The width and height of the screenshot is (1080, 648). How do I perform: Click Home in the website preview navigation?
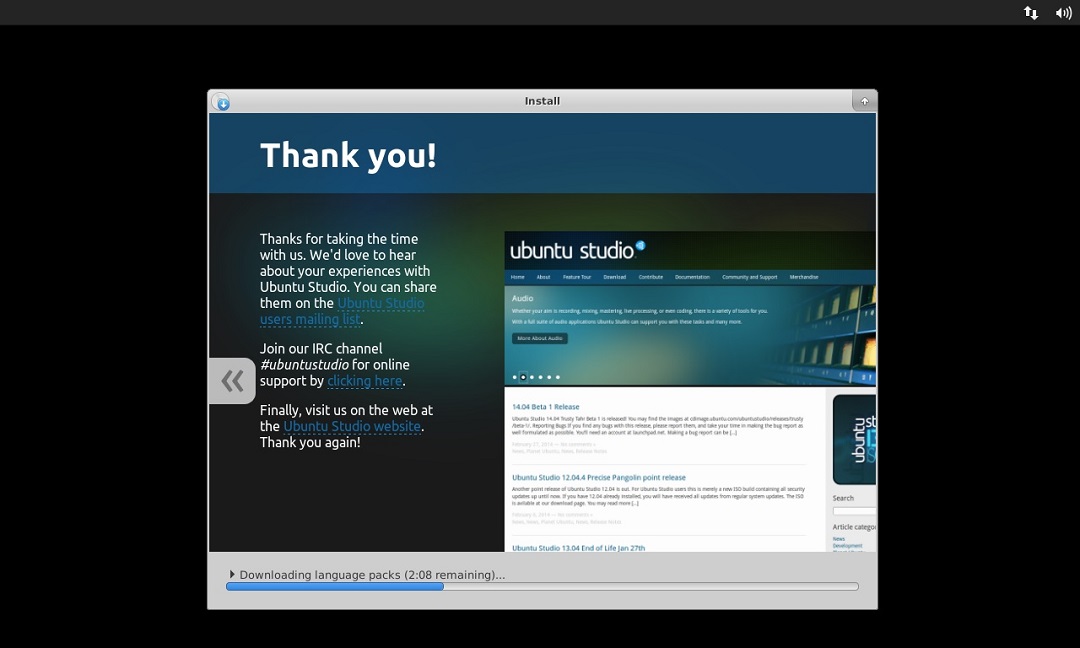(517, 277)
